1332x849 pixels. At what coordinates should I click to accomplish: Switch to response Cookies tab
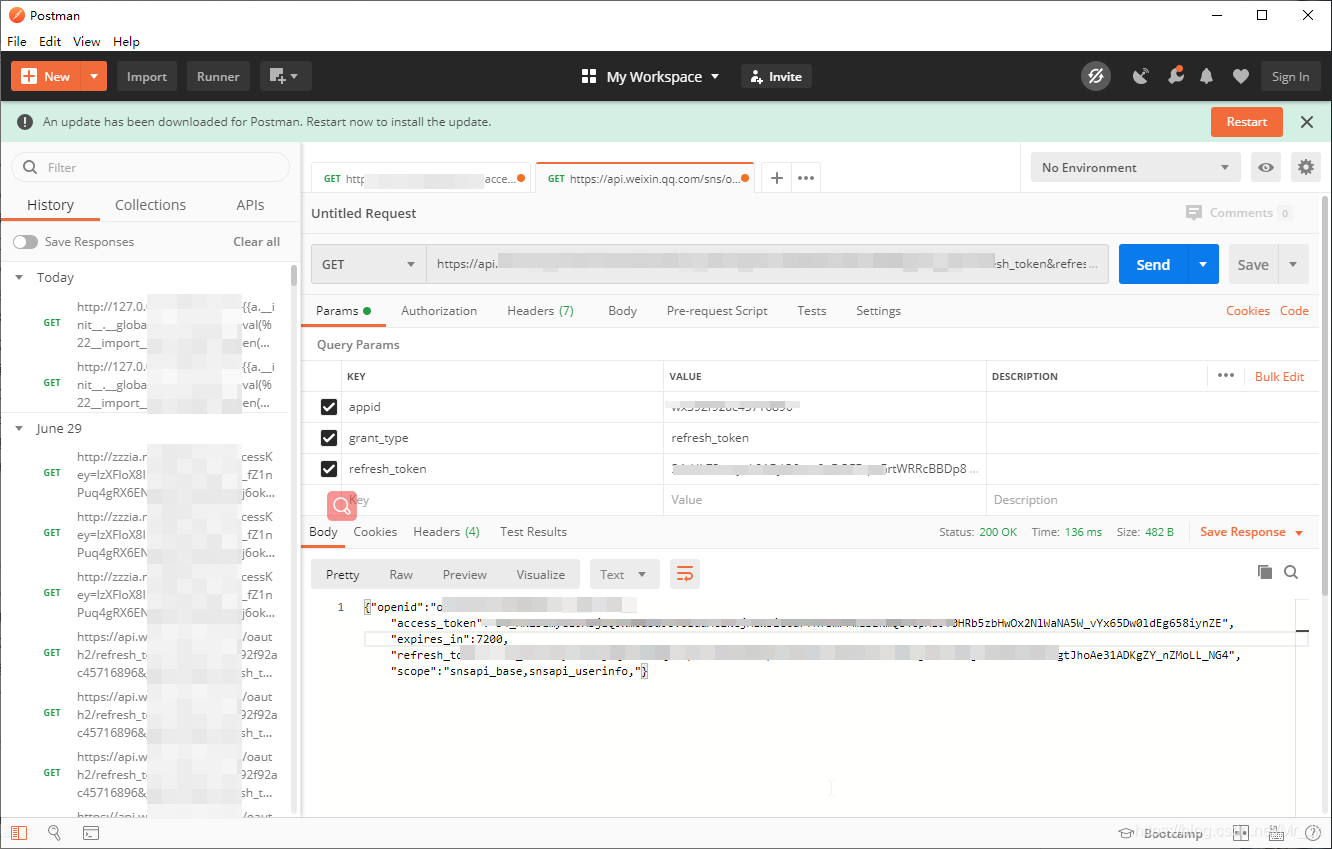(375, 532)
